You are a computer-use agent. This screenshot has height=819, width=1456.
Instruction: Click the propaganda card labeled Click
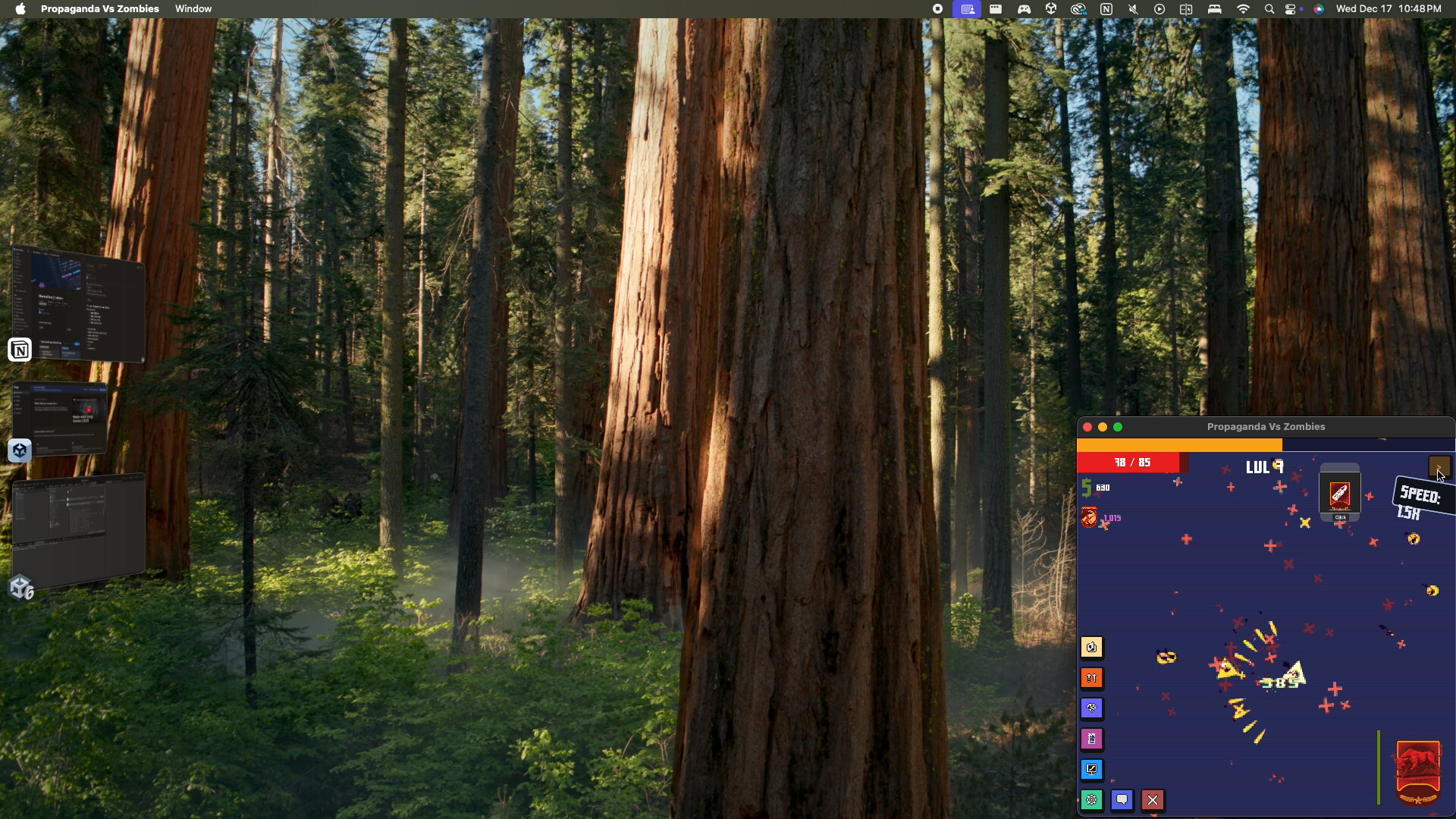(1340, 493)
